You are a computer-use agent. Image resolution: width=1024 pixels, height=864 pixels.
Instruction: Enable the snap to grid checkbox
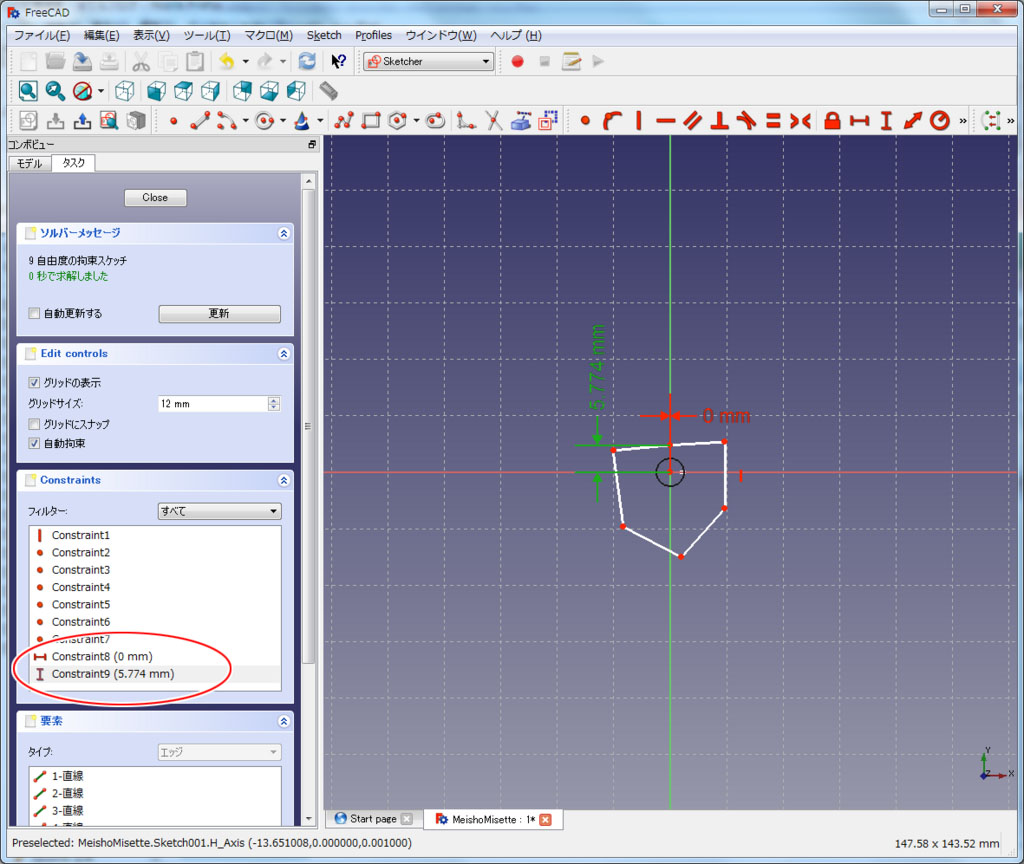click(x=34, y=424)
